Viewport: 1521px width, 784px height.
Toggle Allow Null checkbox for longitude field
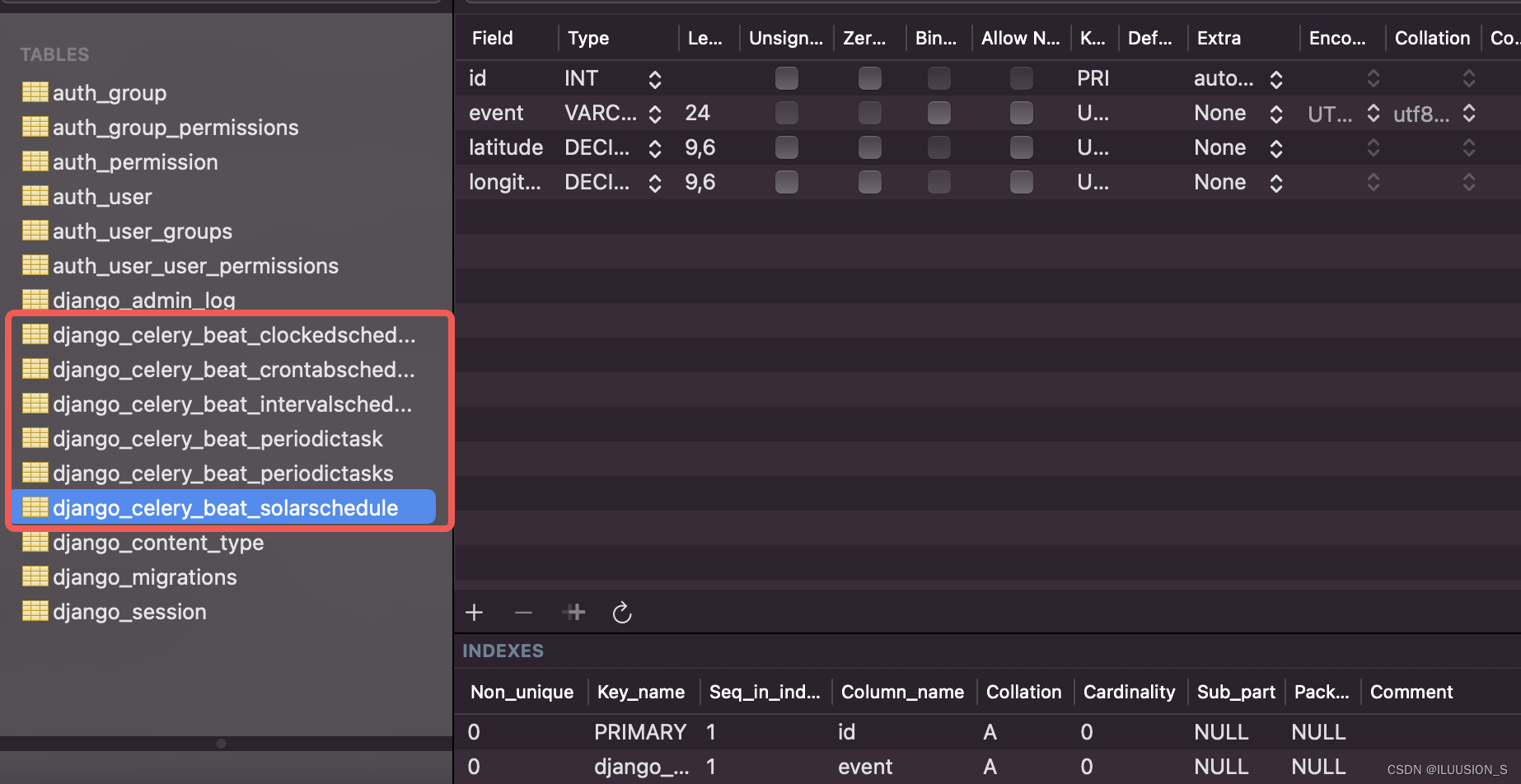[x=1022, y=182]
